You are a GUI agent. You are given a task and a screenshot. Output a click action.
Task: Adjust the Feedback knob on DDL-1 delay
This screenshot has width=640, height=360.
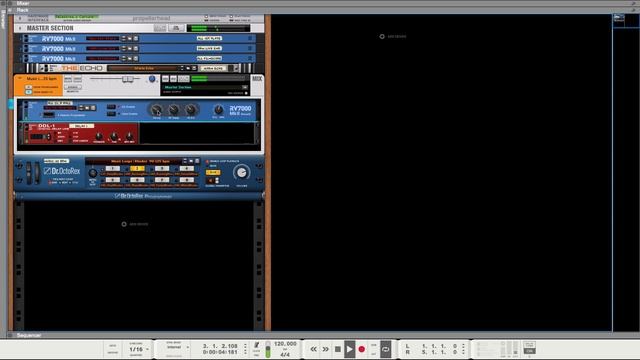(99, 136)
